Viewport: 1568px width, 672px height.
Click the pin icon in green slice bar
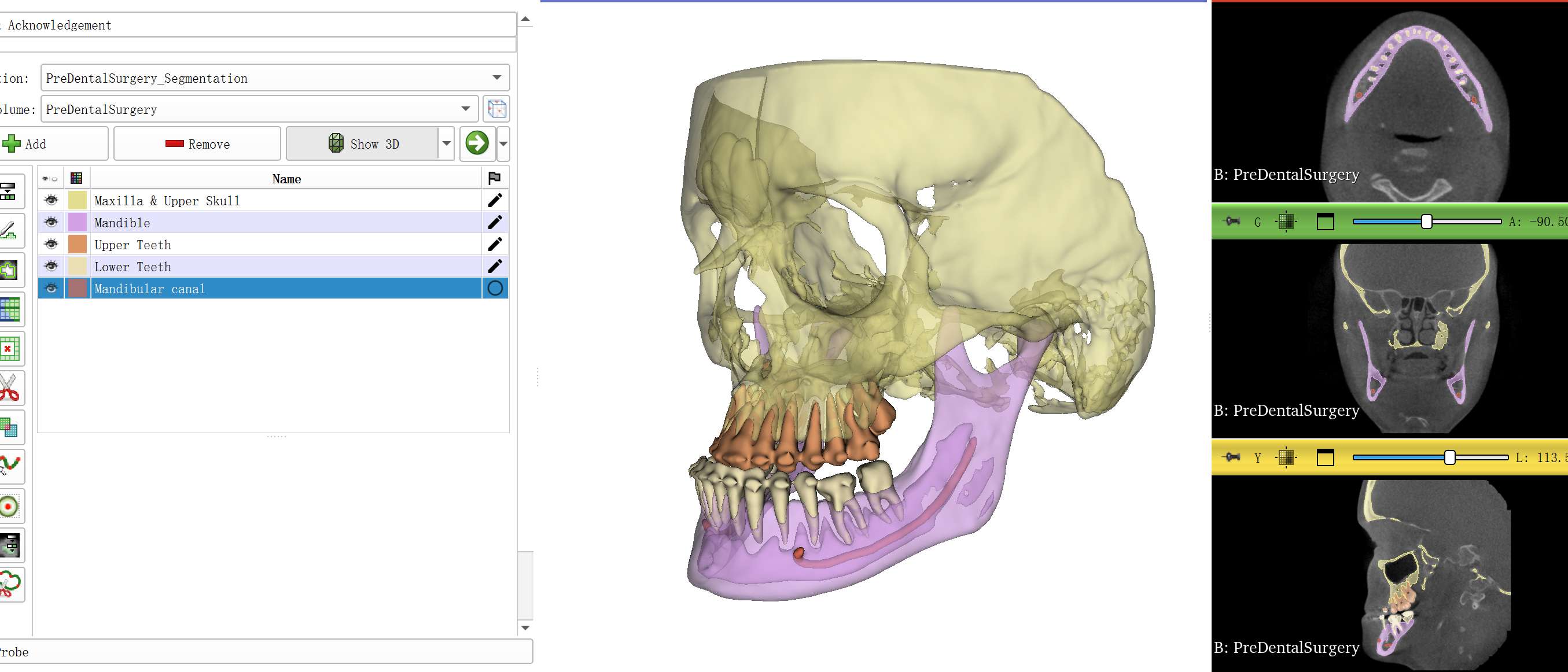(1231, 221)
